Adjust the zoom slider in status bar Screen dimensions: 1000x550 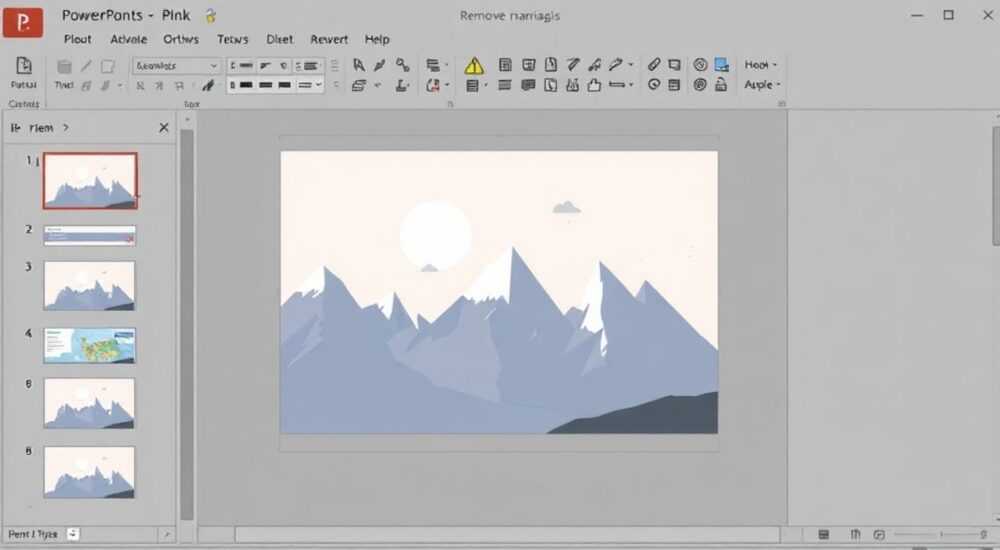941,534
